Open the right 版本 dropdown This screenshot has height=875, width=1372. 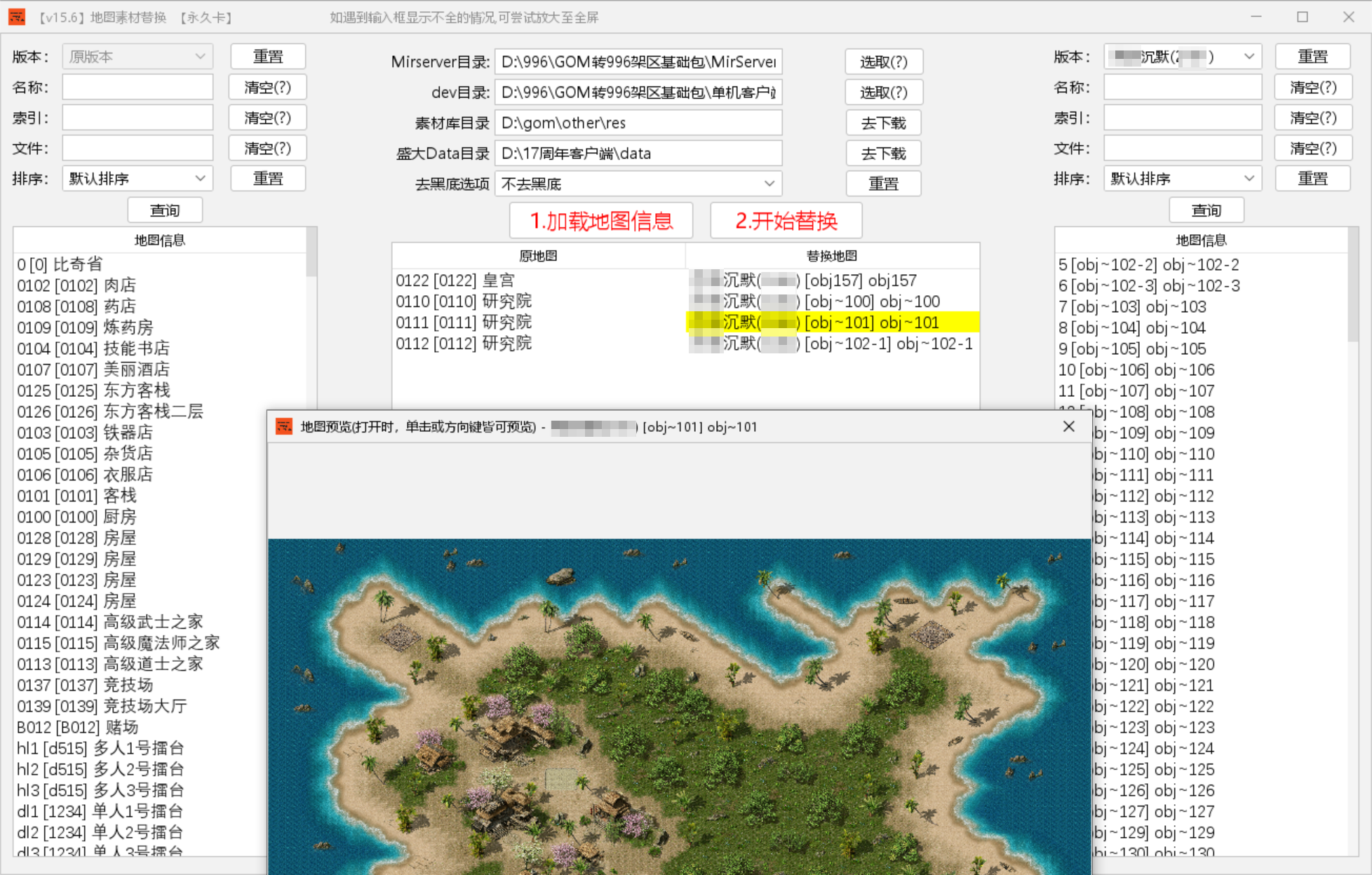click(1183, 57)
